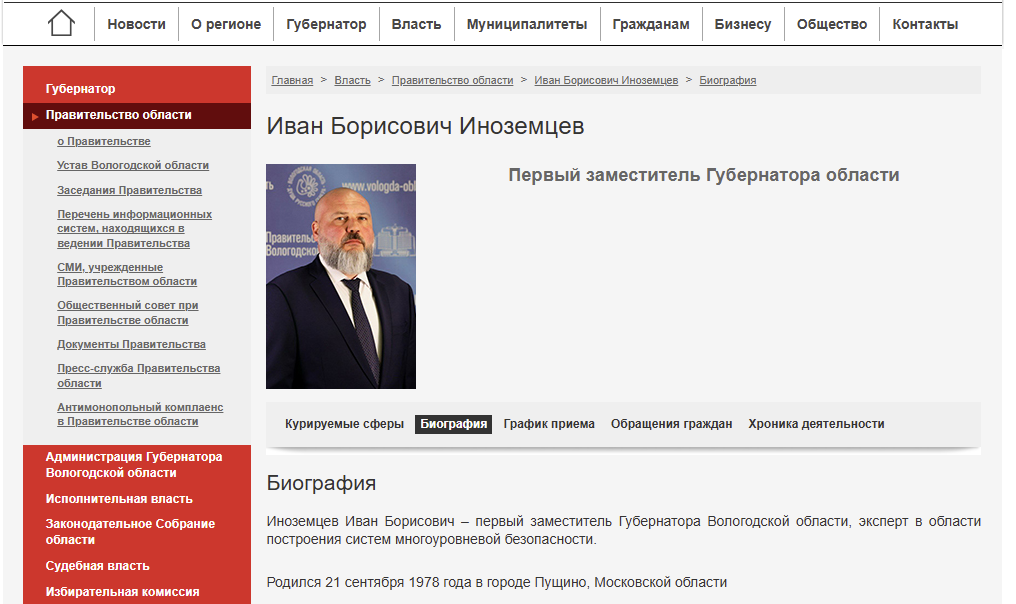The height and width of the screenshot is (604, 1016).
Task: Follow Правительство области breadcrumb link
Action: point(452,80)
